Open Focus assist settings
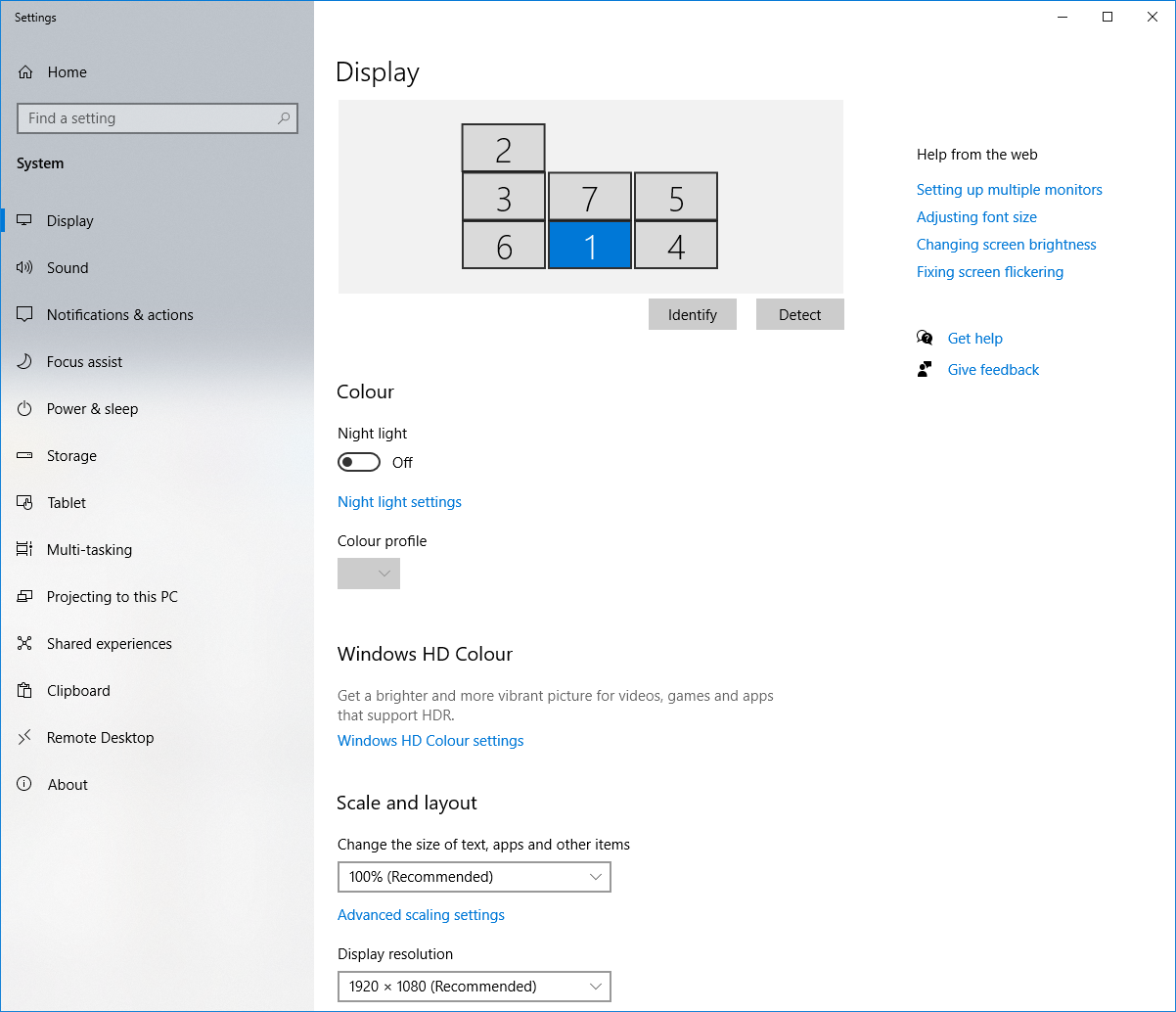 (157, 362)
